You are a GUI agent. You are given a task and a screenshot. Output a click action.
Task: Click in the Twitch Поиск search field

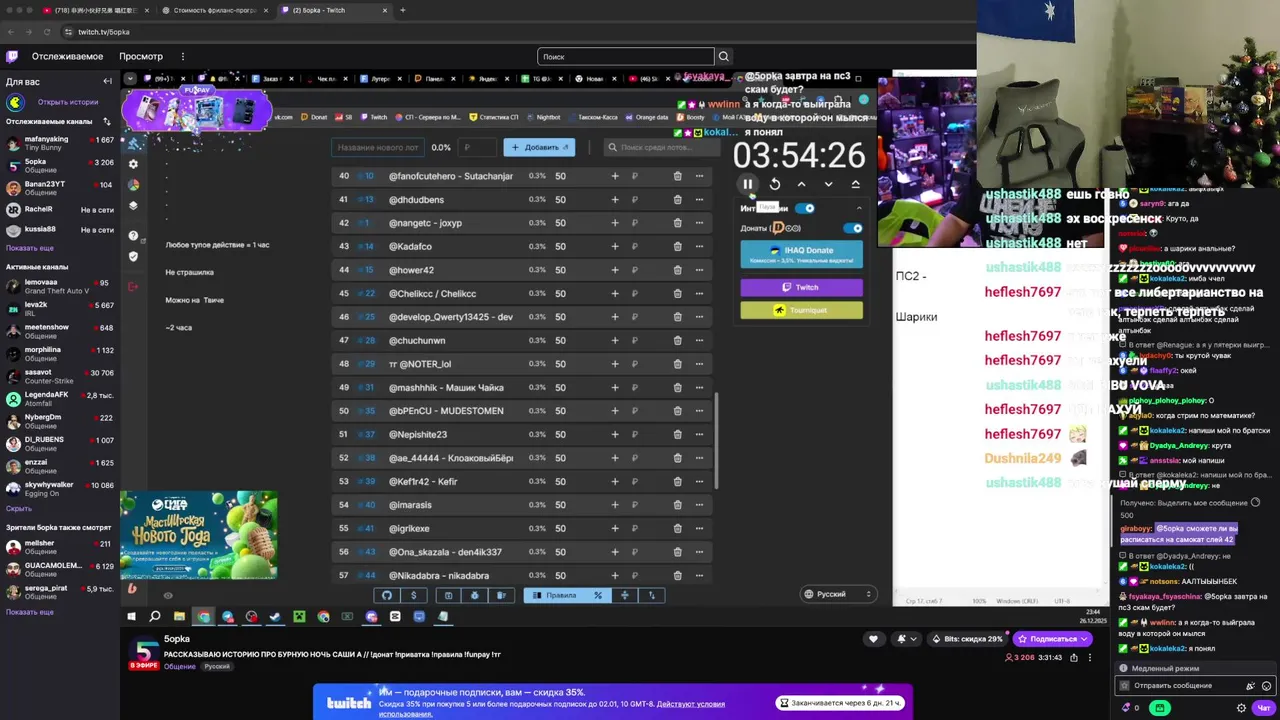click(x=626, y=56)
